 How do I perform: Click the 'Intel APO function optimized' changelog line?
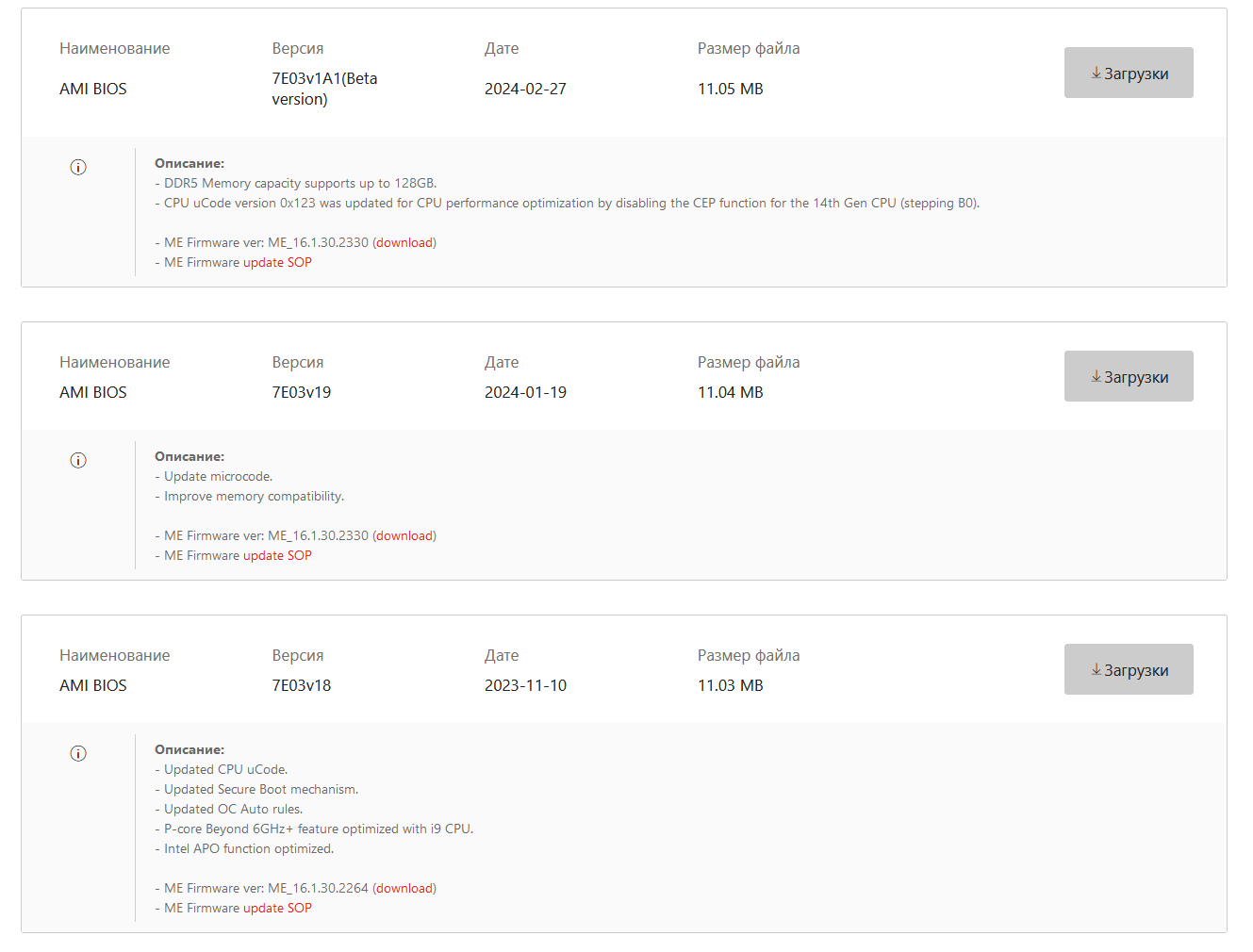(x=249, y=849)
